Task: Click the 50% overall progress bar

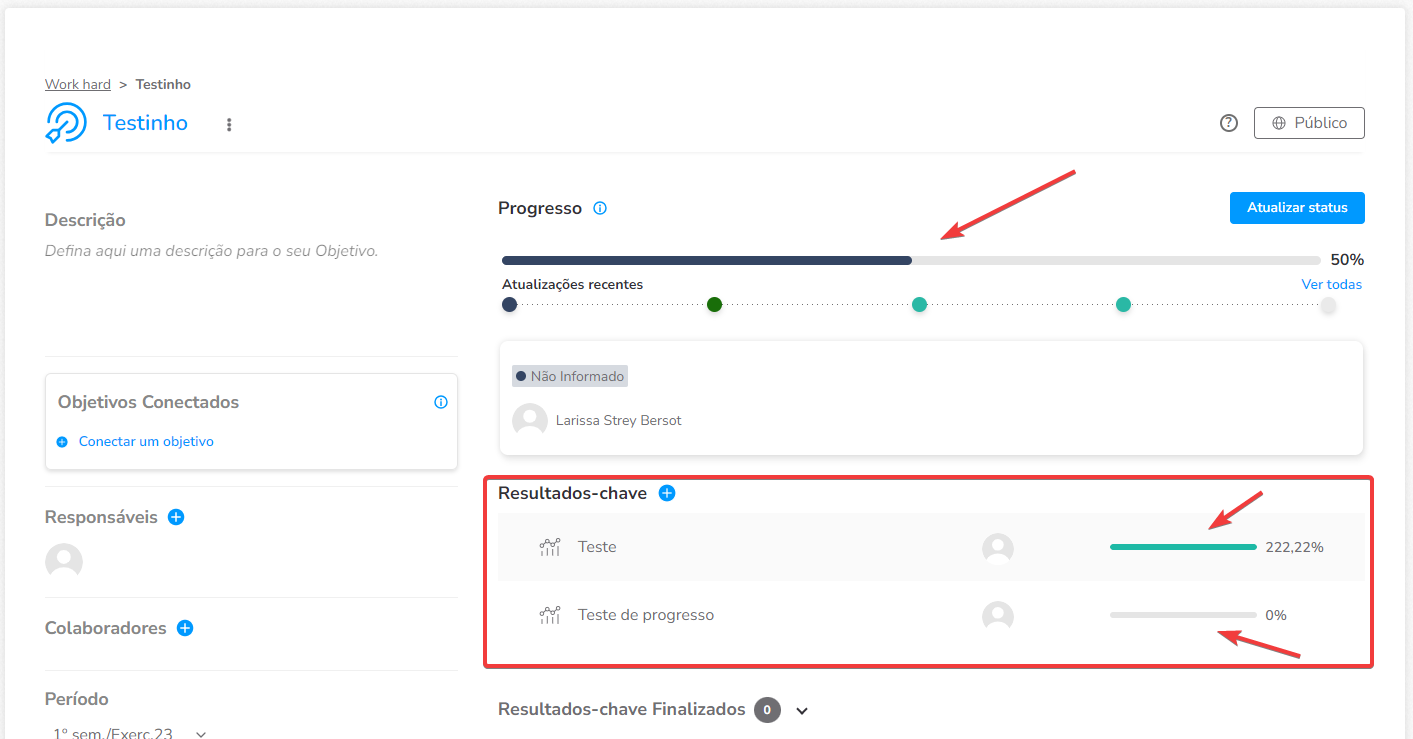Action: pos(911,260)
